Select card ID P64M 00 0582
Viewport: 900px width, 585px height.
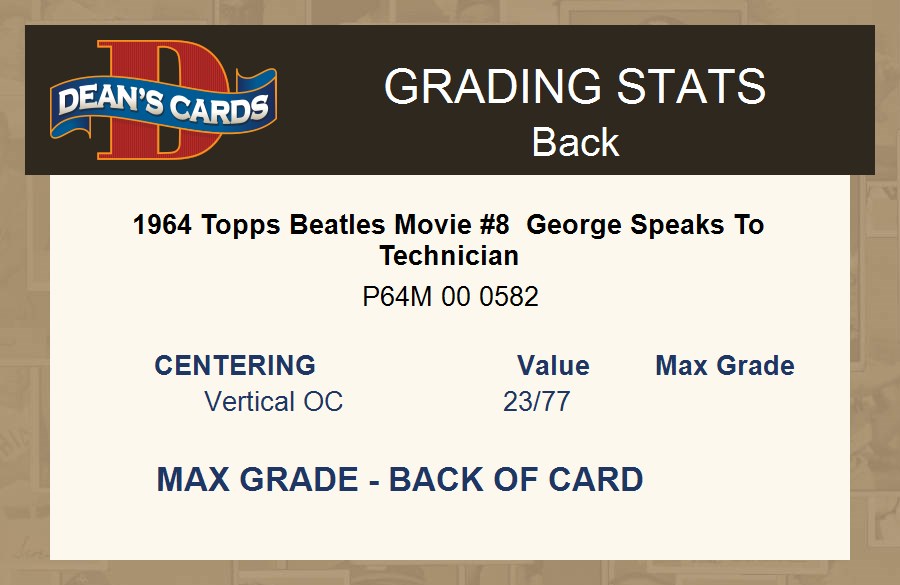click(x=450, y=297)
